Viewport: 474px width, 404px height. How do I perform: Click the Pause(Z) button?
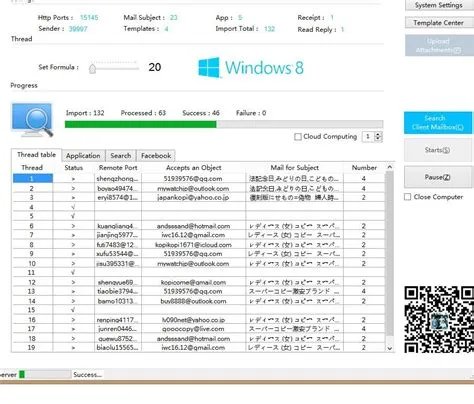(x=438, y=177)
